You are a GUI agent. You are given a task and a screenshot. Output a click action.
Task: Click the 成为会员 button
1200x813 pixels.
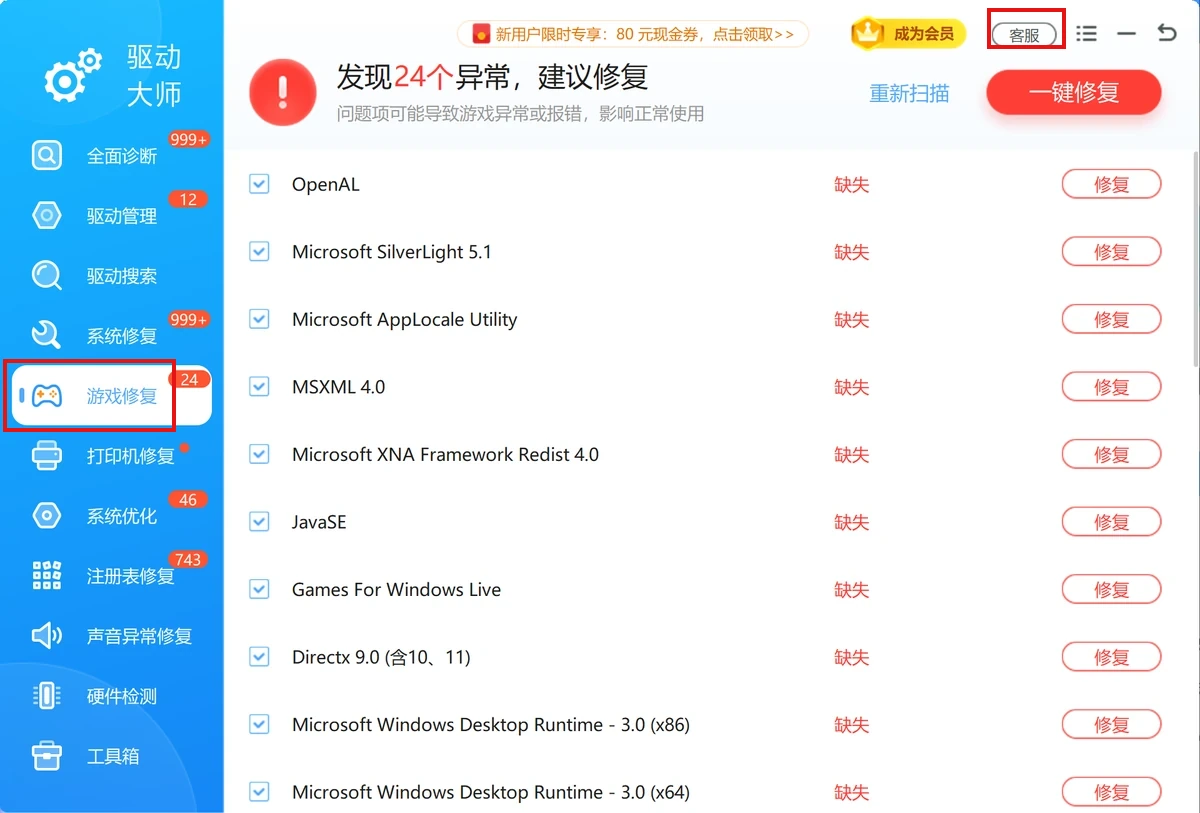(x=908, y=34)
